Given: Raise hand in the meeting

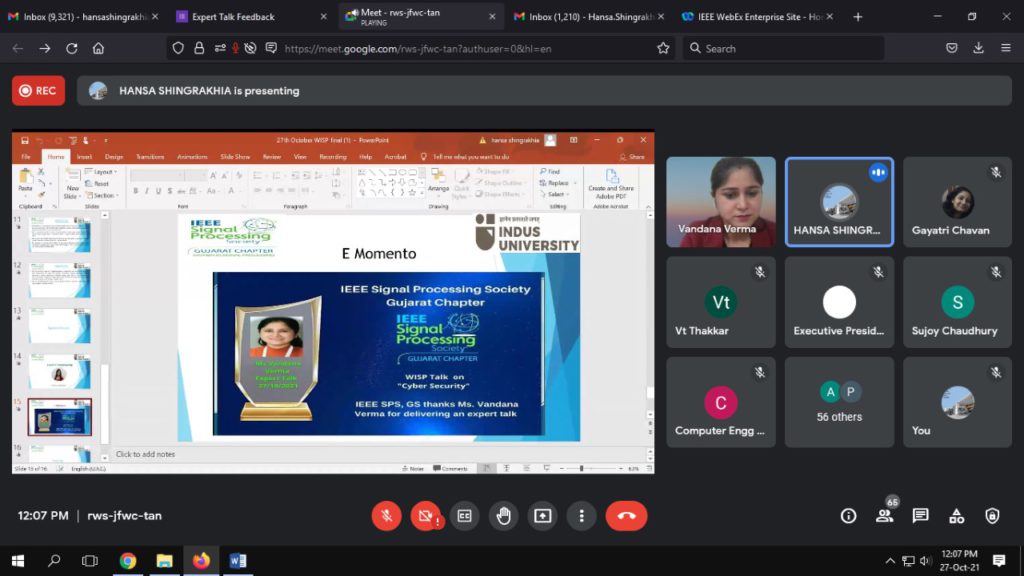Looking at the screenshot, I should tap(504, 516).
